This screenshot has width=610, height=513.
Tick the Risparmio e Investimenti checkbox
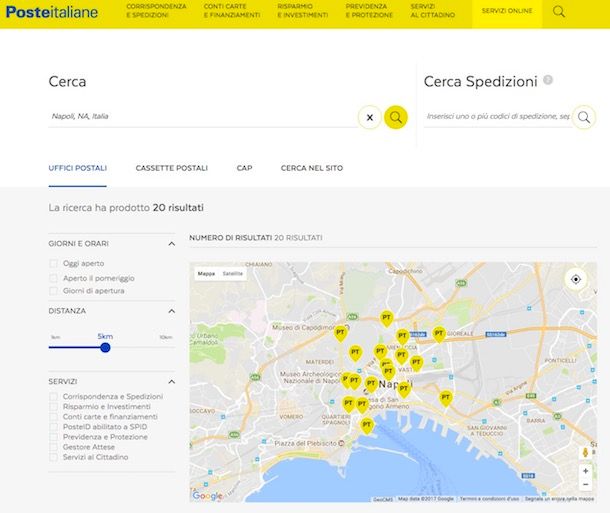(x=54, y=407)
